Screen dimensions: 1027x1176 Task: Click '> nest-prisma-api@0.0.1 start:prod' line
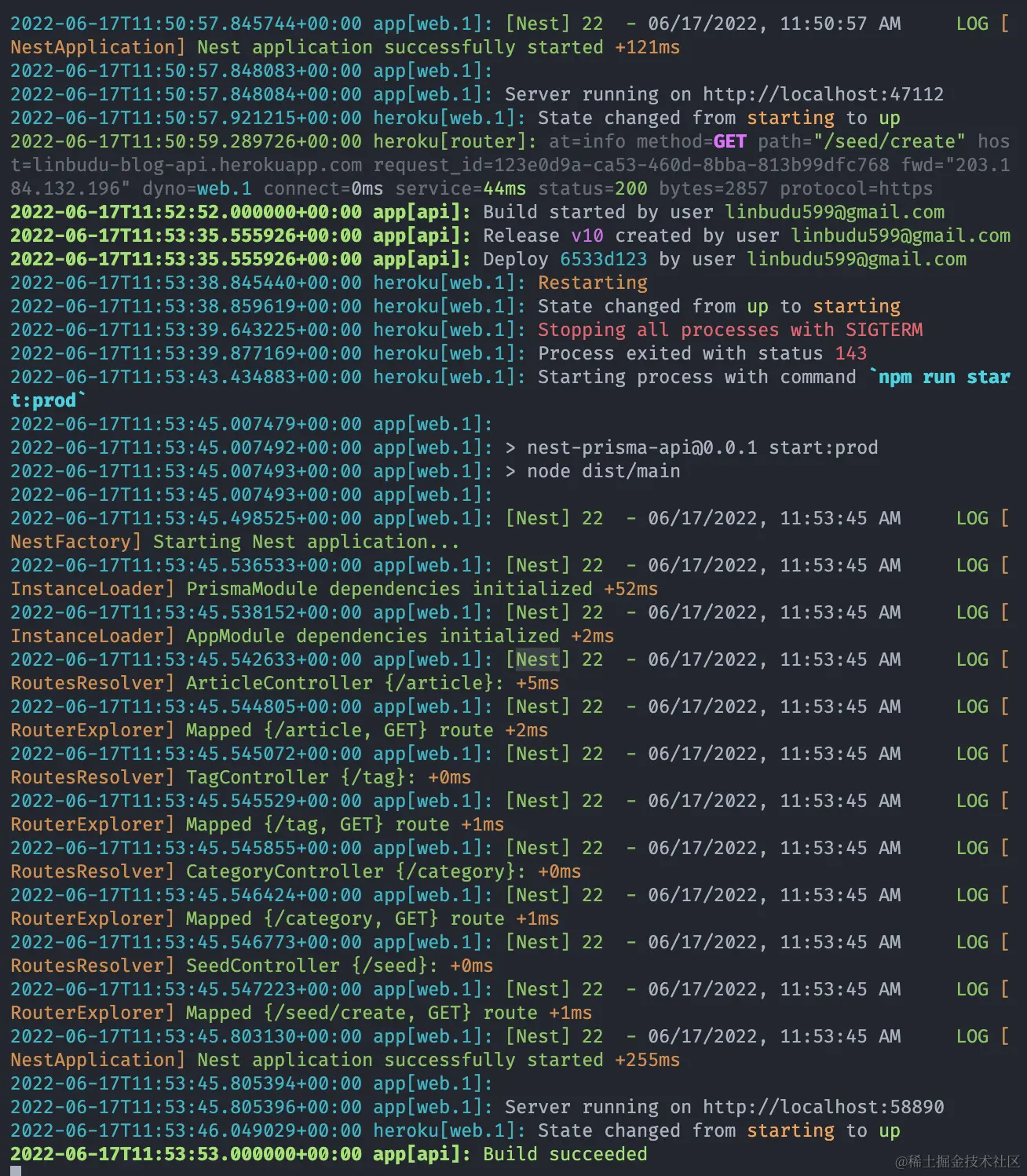[692, 447]
